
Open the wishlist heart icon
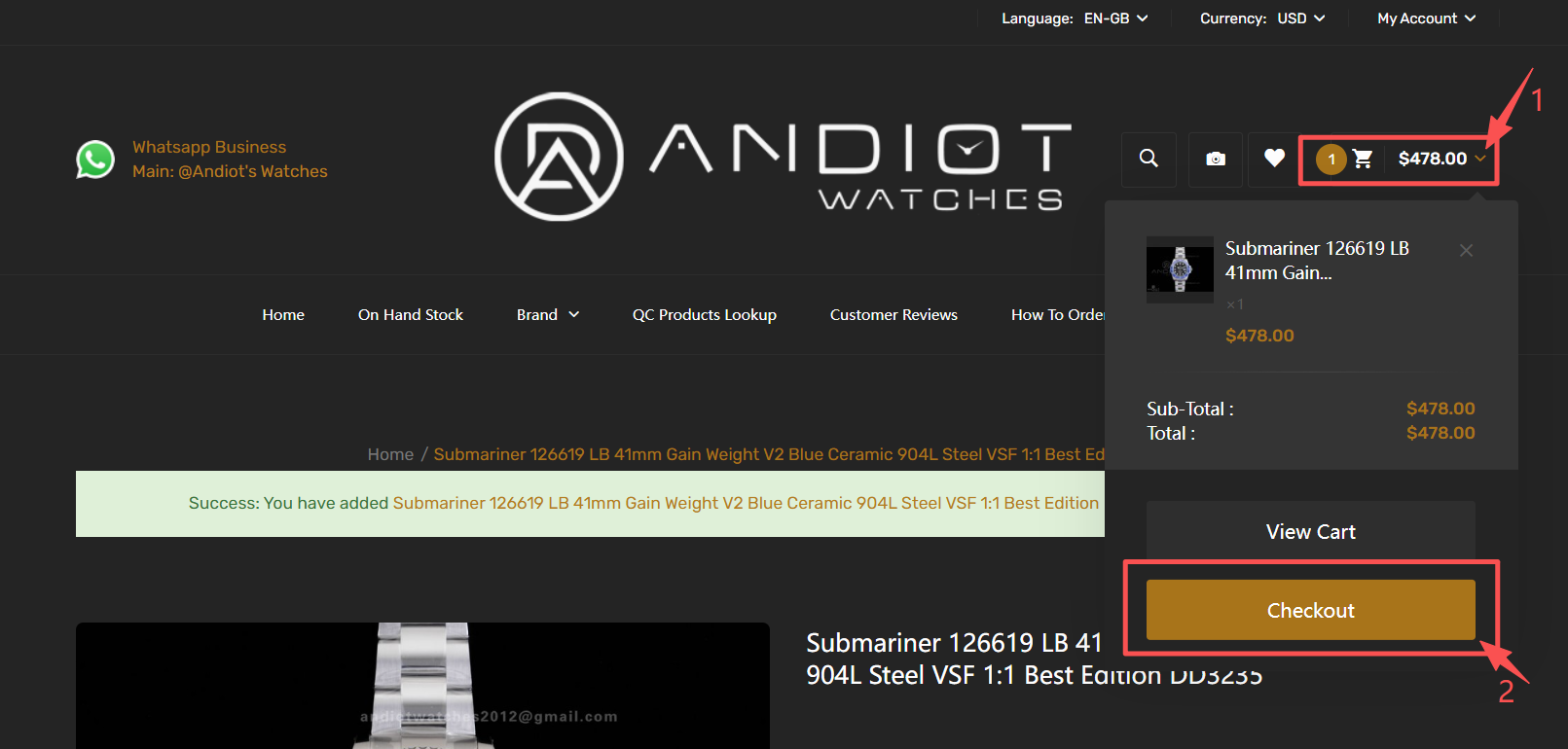tap(1274, 158)
